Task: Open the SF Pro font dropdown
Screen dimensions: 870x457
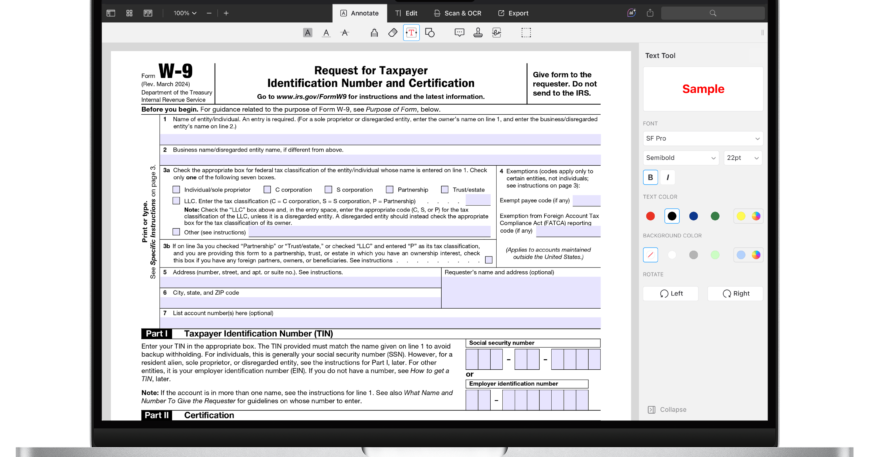Action: tap(701, 138)
